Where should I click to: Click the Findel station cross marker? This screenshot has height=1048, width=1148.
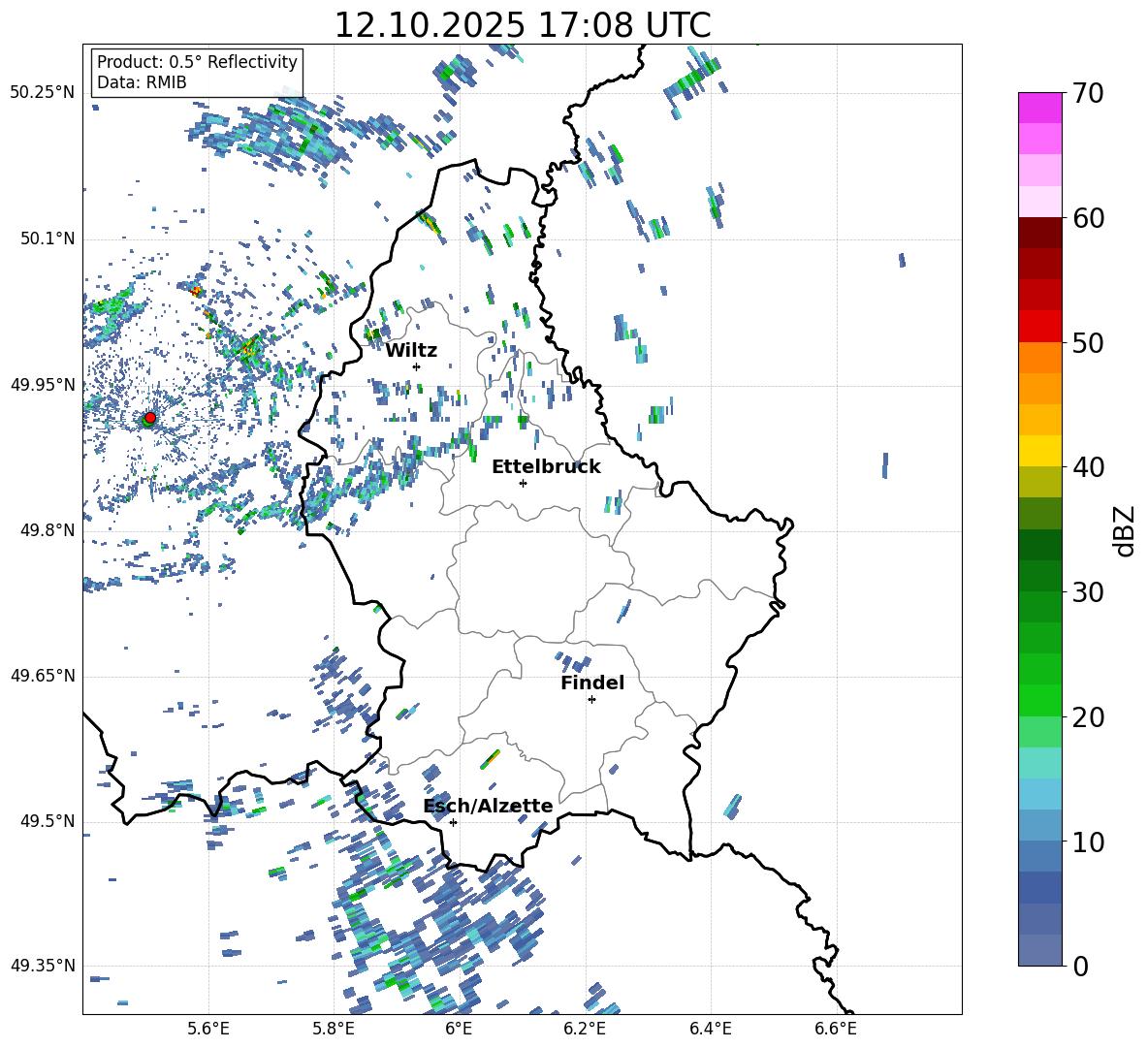(591, 700)
